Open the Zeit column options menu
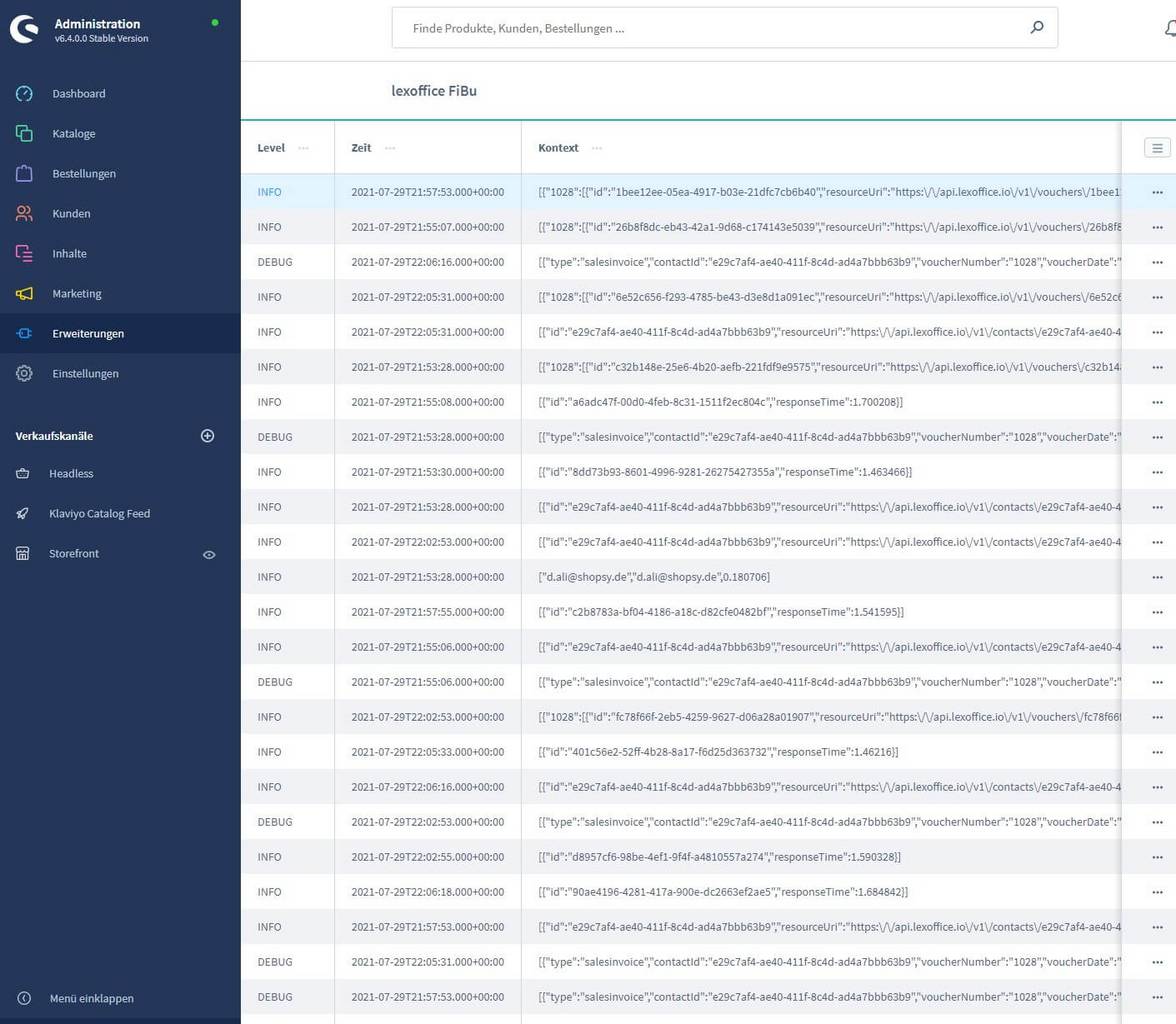Screen dimensions: 1176x1024 (390, 148)
